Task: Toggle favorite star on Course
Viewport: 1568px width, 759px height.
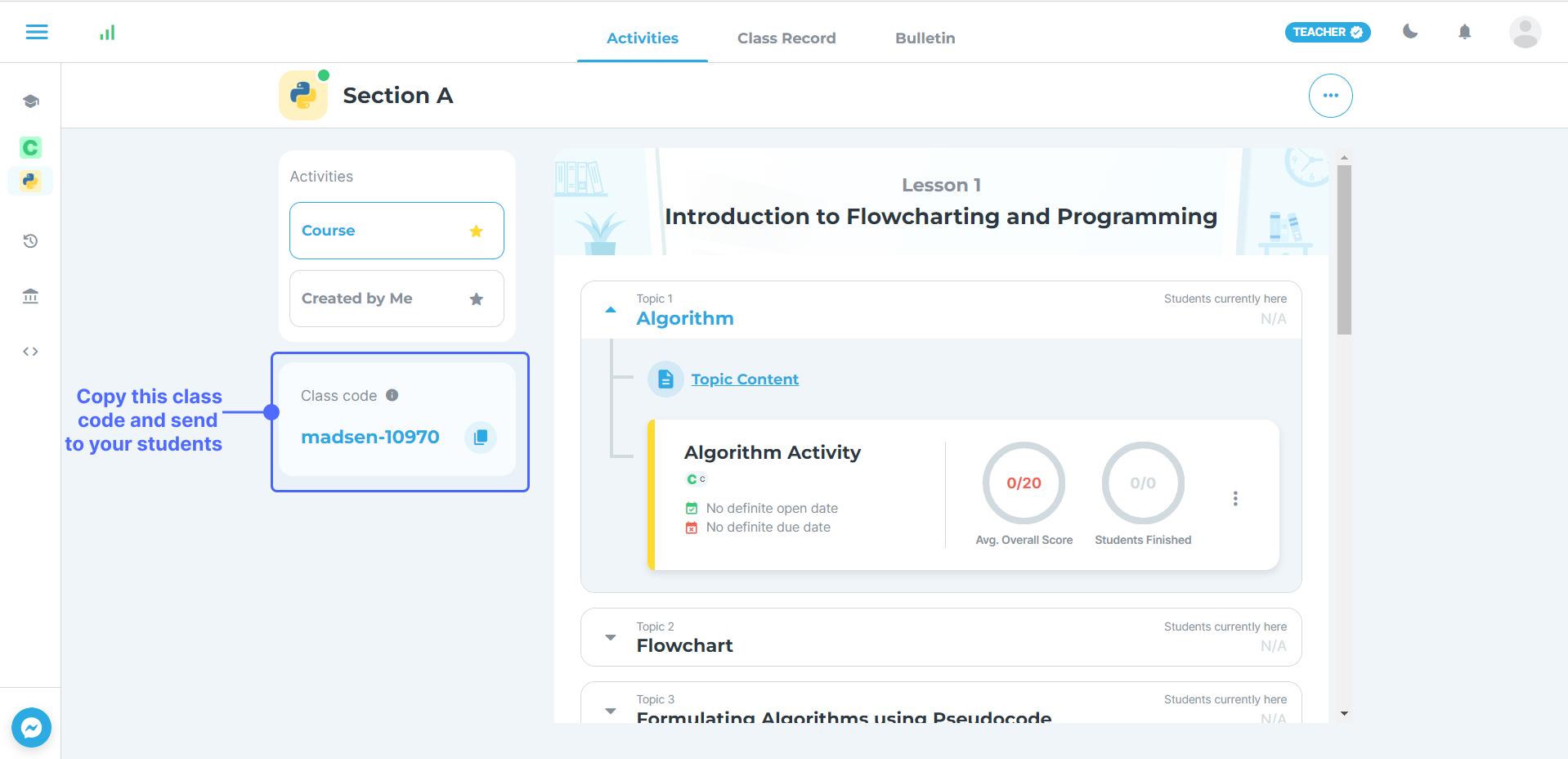Action: pos(476,231)
